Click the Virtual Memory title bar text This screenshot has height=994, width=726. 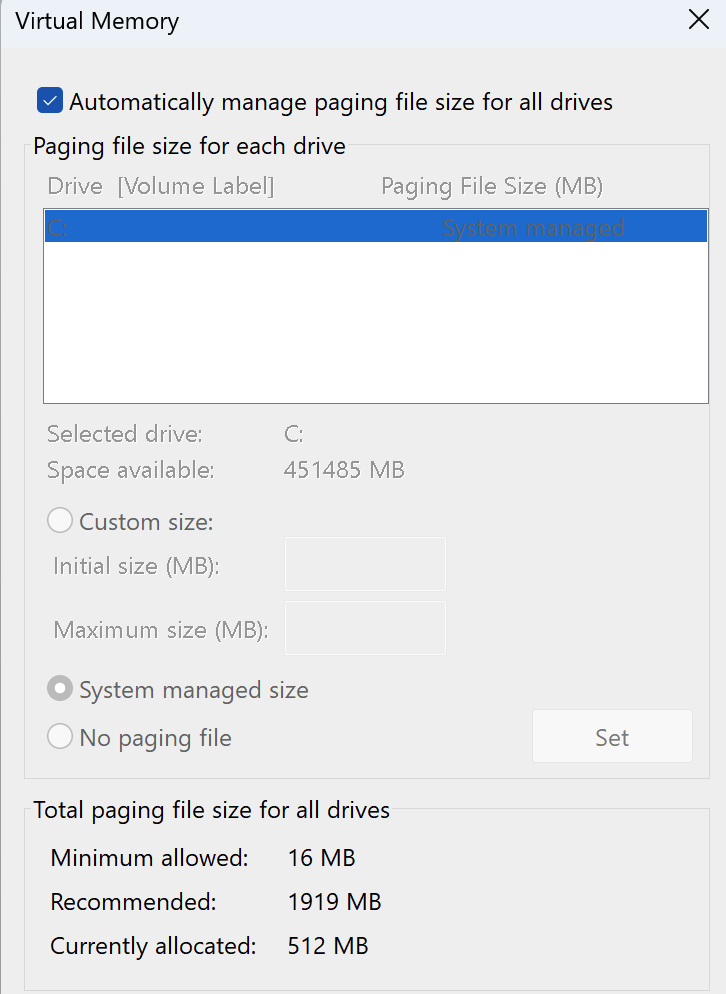[97, 21]
